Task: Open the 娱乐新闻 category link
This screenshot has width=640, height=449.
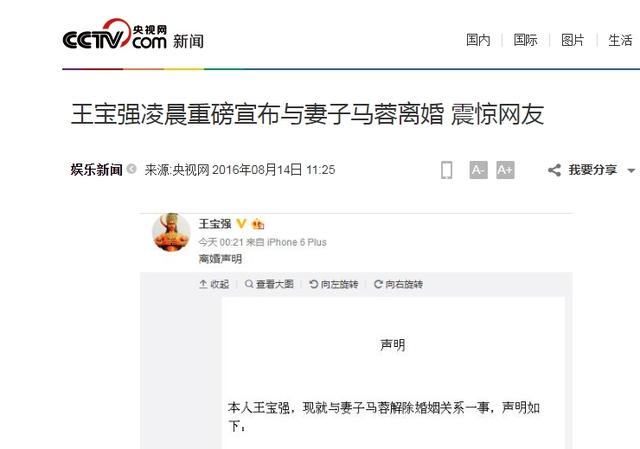Action: (96, 169)
